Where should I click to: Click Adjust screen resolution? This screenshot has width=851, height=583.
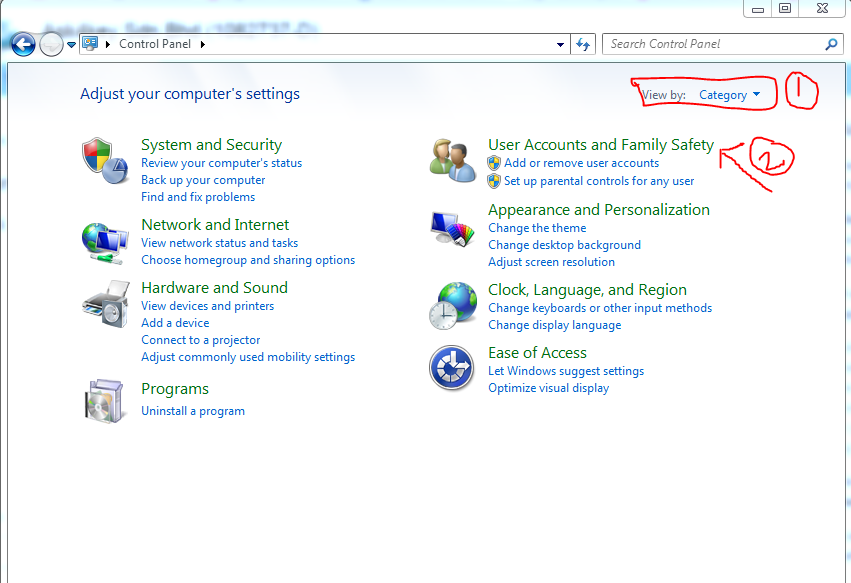point(551,262)
